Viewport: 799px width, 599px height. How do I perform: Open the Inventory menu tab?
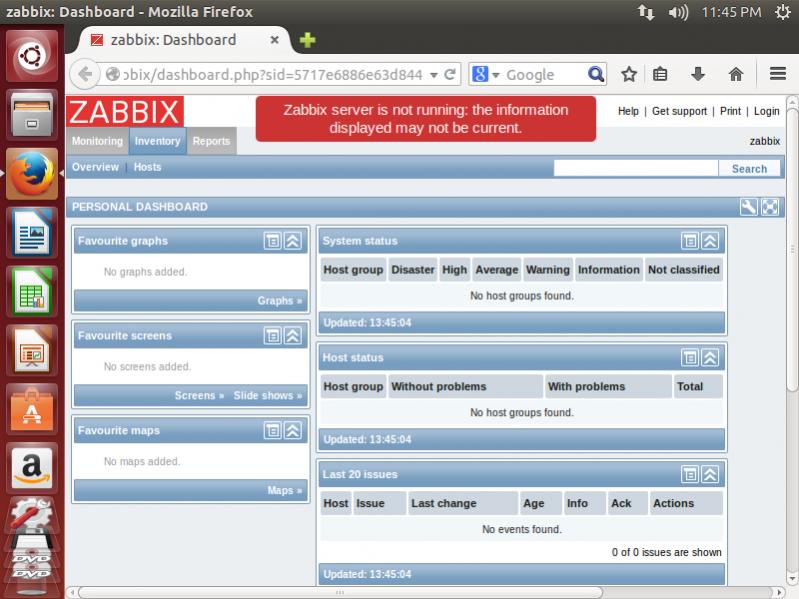tap(157, 141)
